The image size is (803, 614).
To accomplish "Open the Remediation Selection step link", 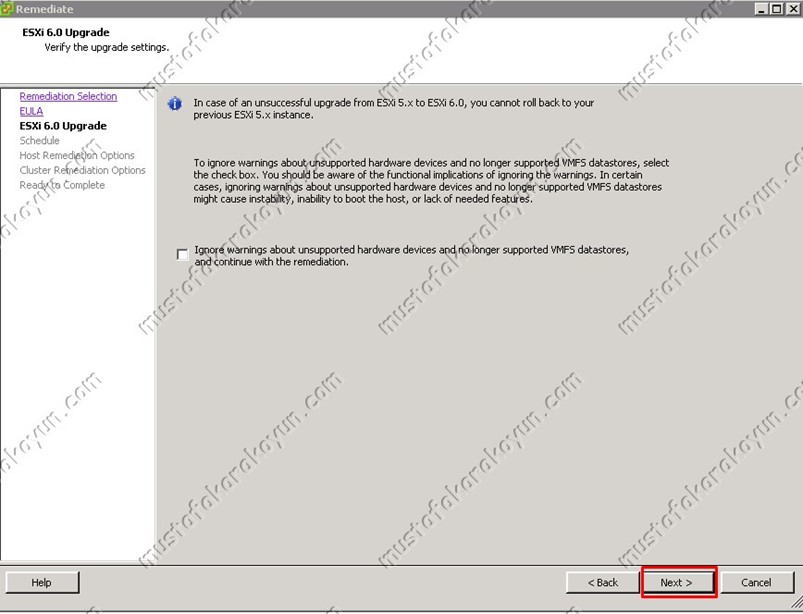I will [x=68, y=96].
